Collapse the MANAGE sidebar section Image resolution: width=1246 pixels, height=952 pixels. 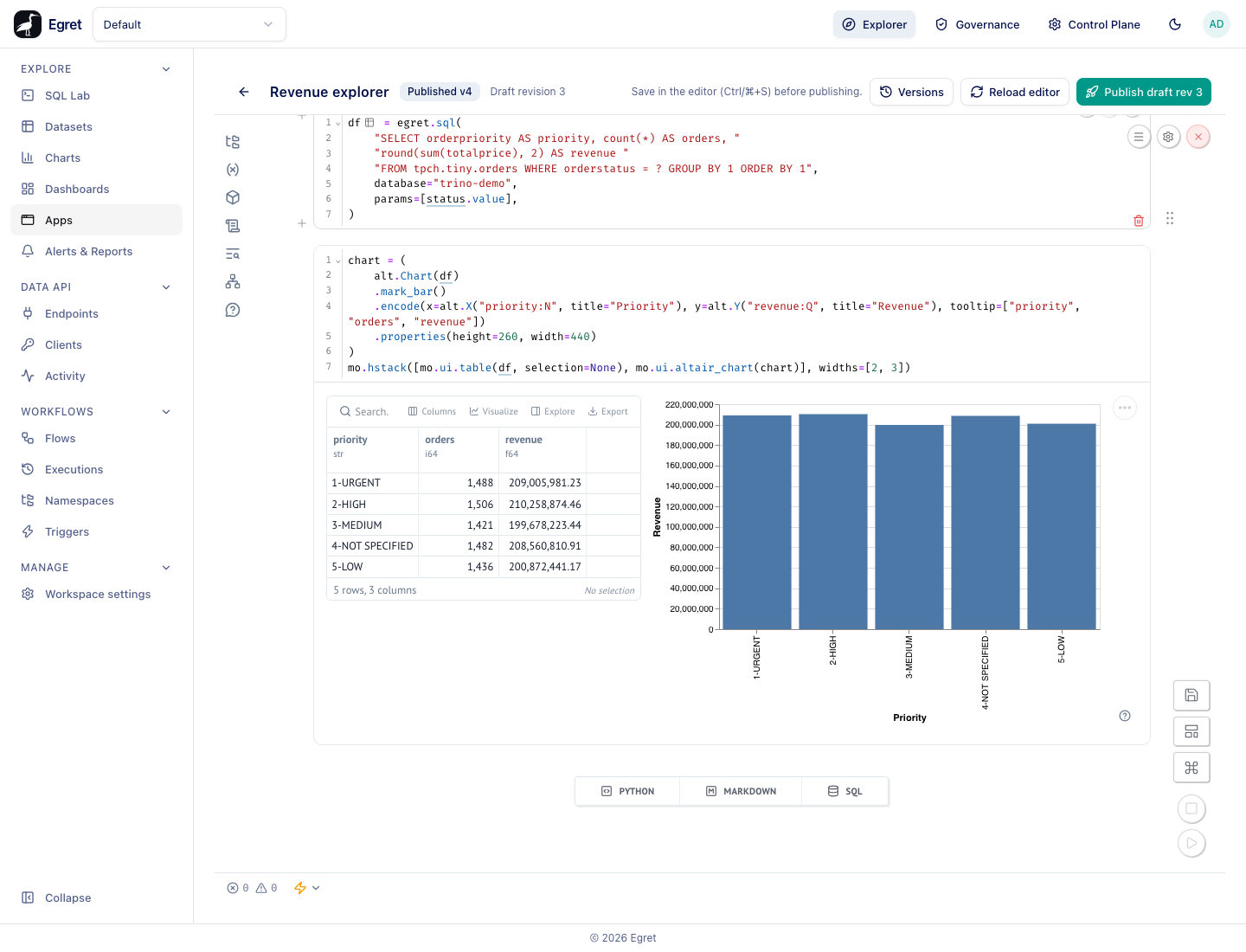point(166,568)
